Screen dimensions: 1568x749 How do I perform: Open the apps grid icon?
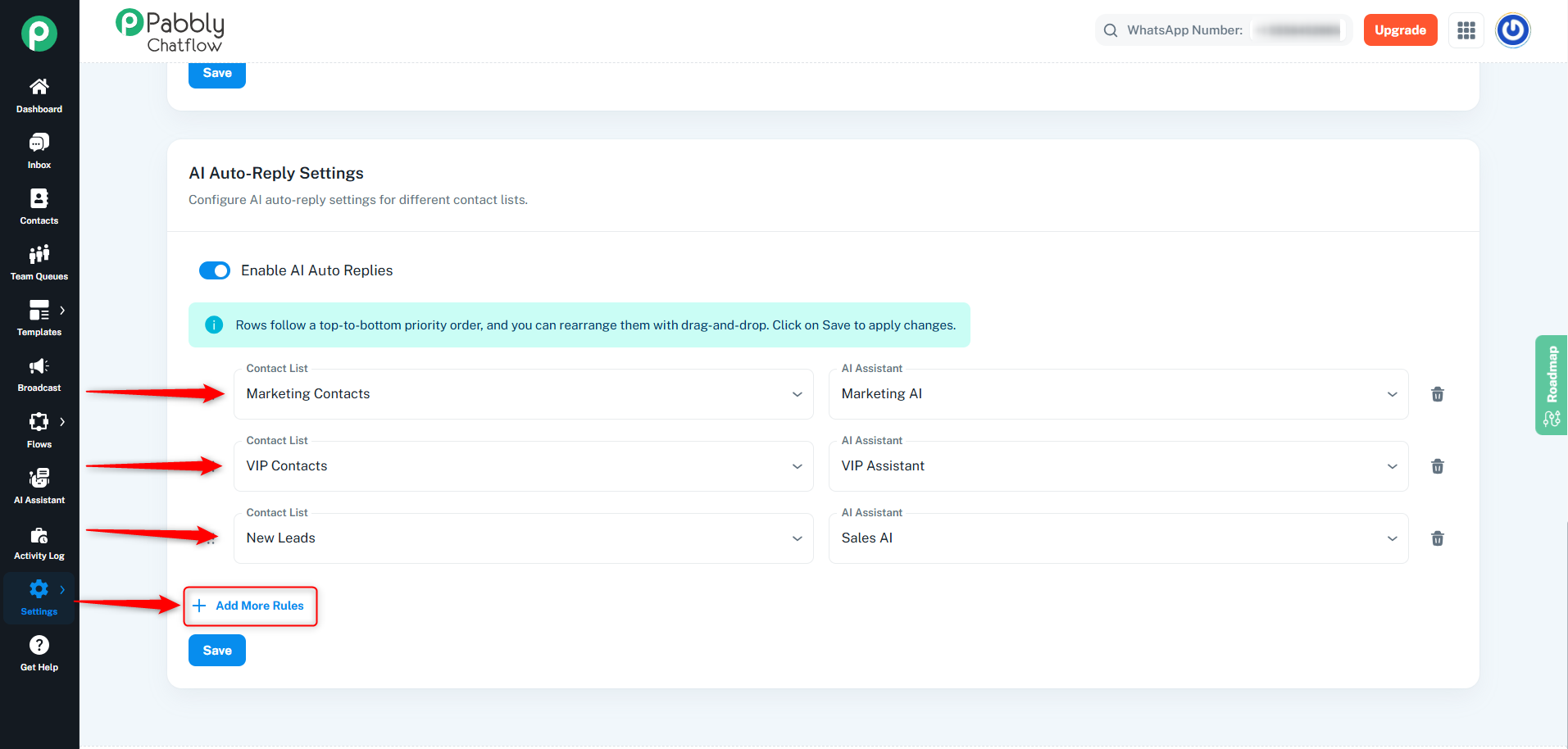pyautogui.click(x=1466, y=30)
